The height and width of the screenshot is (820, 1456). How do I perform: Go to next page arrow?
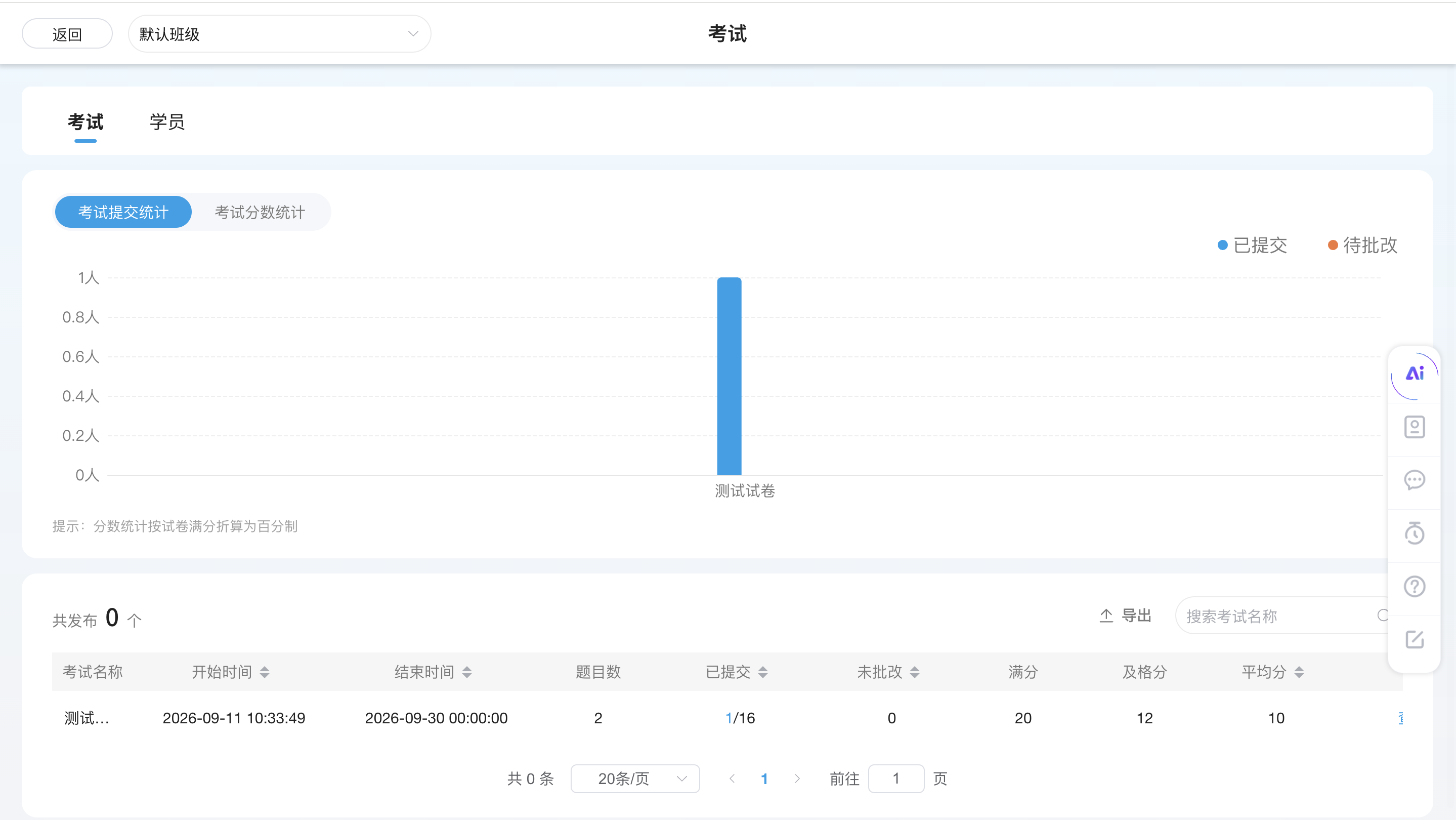[x=797, y=778]
